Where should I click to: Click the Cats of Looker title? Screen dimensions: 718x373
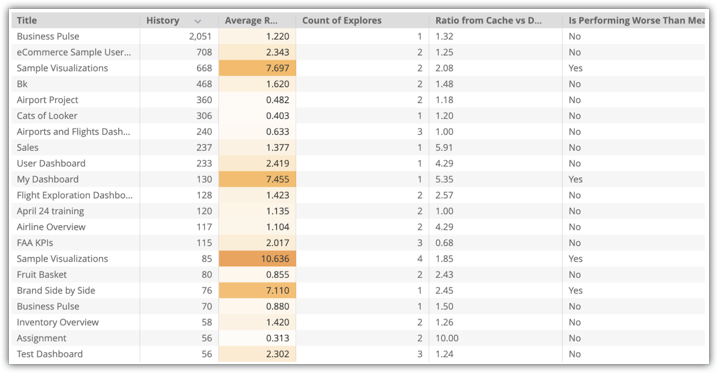tap(47, 116)
